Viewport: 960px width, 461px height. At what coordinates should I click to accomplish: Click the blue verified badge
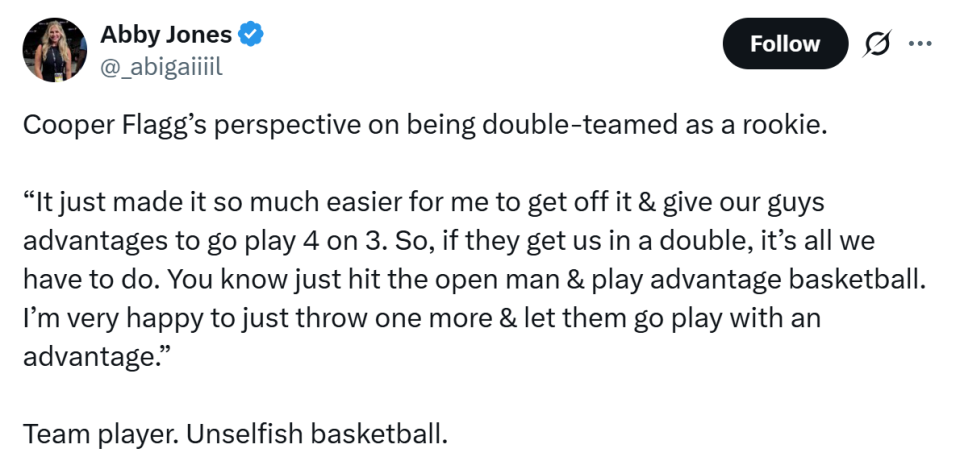[x=251, y=35]
